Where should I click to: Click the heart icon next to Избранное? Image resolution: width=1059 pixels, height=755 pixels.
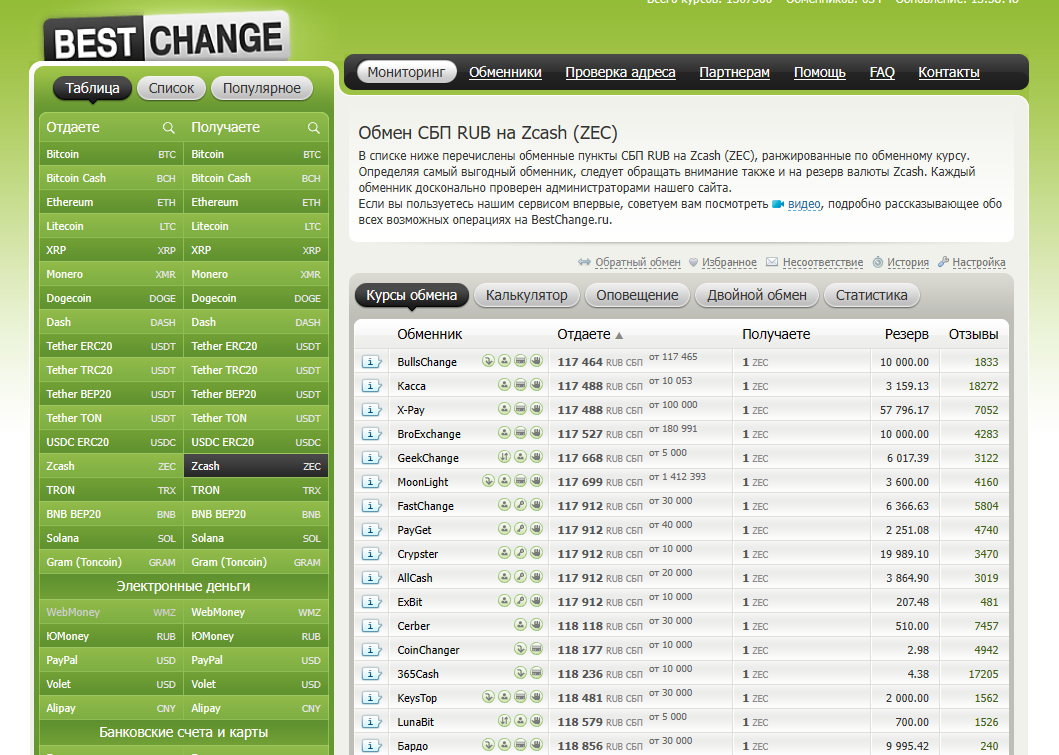pyautogui.click(x=694, y=262)
